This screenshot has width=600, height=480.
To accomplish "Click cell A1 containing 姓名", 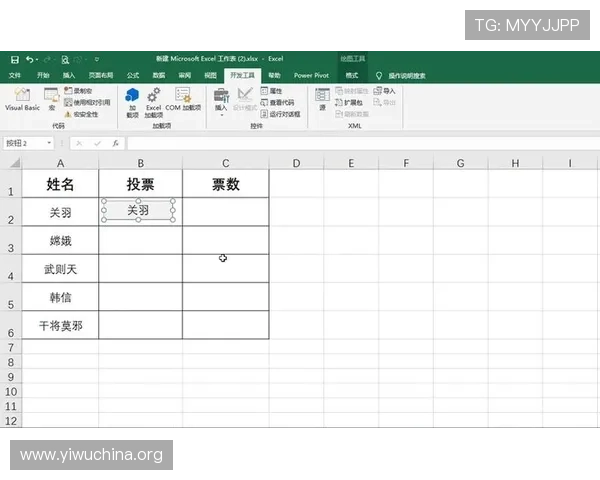I will tap(60, 184).
